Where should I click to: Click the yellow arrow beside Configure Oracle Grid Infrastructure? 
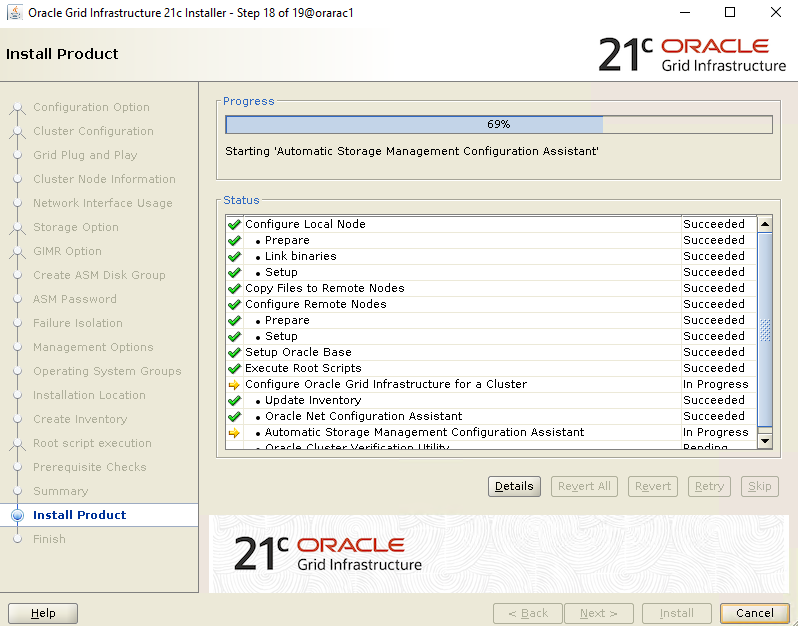(x=234, y=385)
